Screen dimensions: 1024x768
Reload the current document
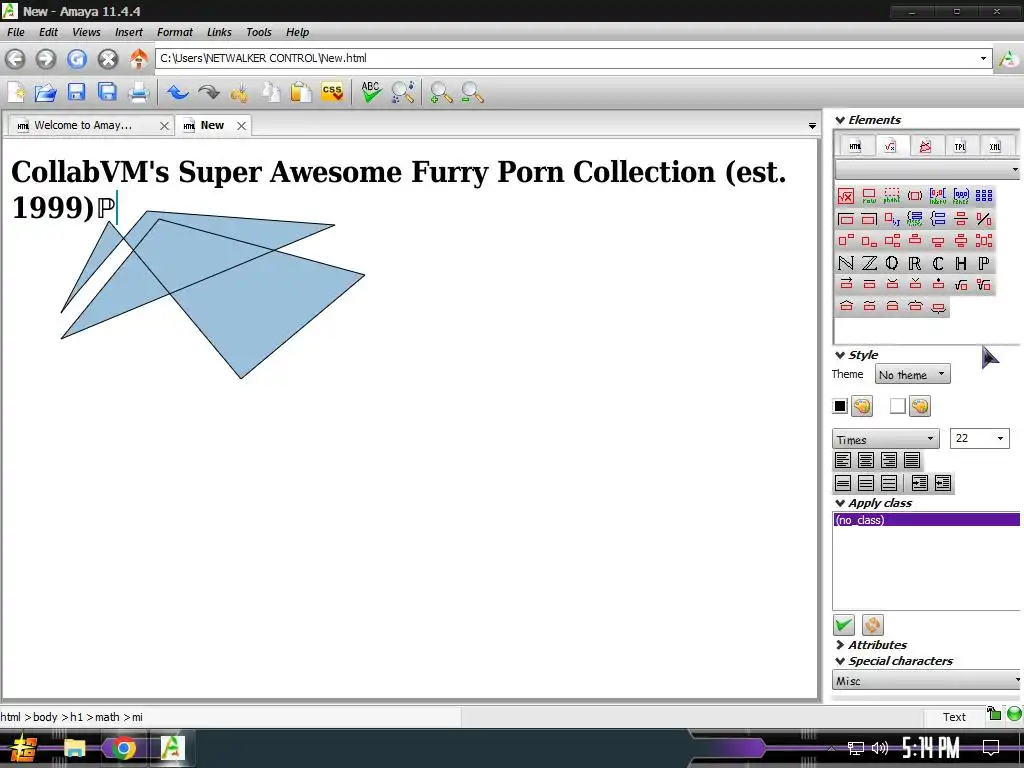pos(76,59)
